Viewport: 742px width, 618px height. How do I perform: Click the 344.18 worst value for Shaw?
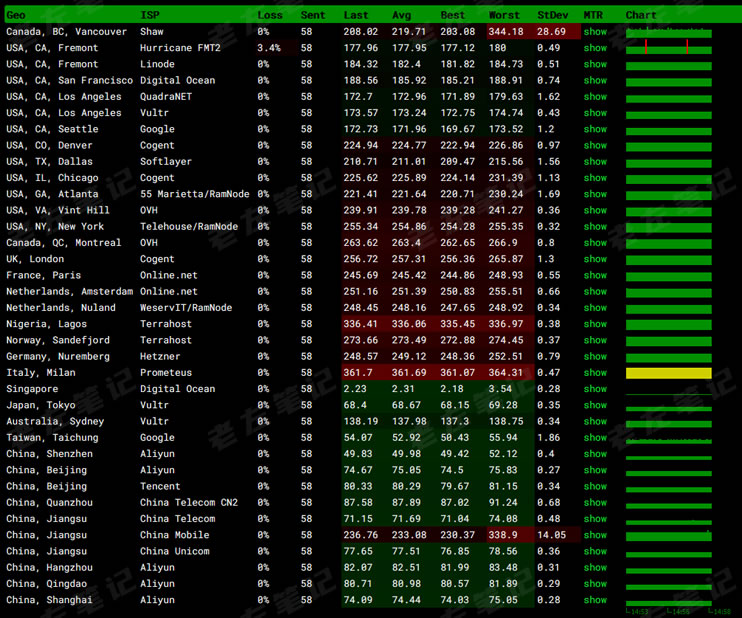click(506, 32)
